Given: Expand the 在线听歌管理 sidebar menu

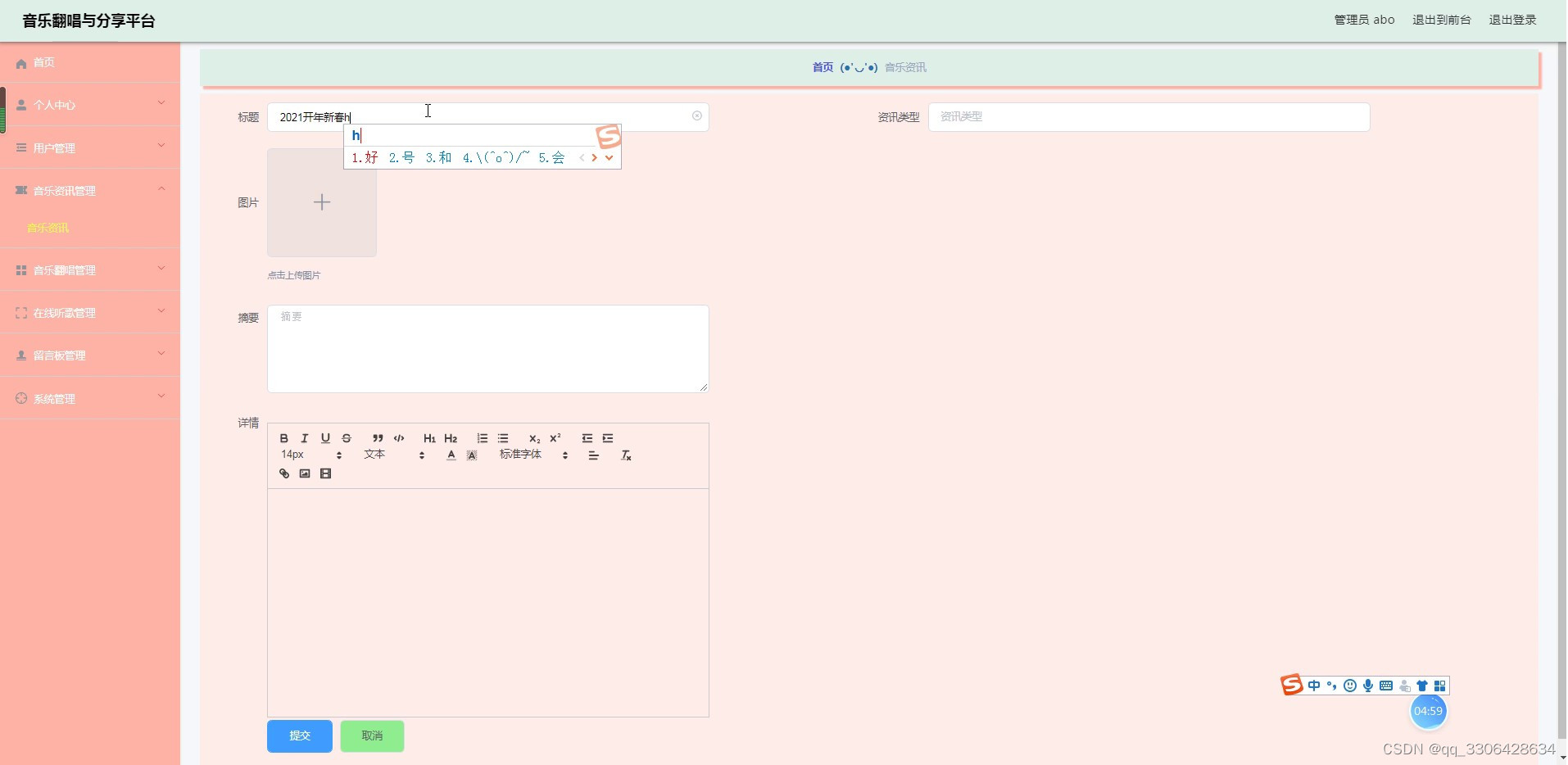Looking at the screenshot, I should coord(90,312).
